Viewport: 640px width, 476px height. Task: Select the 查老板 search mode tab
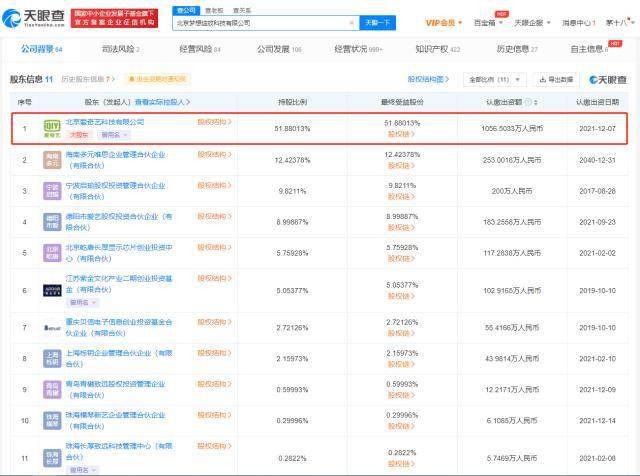[x=214, y=11]
